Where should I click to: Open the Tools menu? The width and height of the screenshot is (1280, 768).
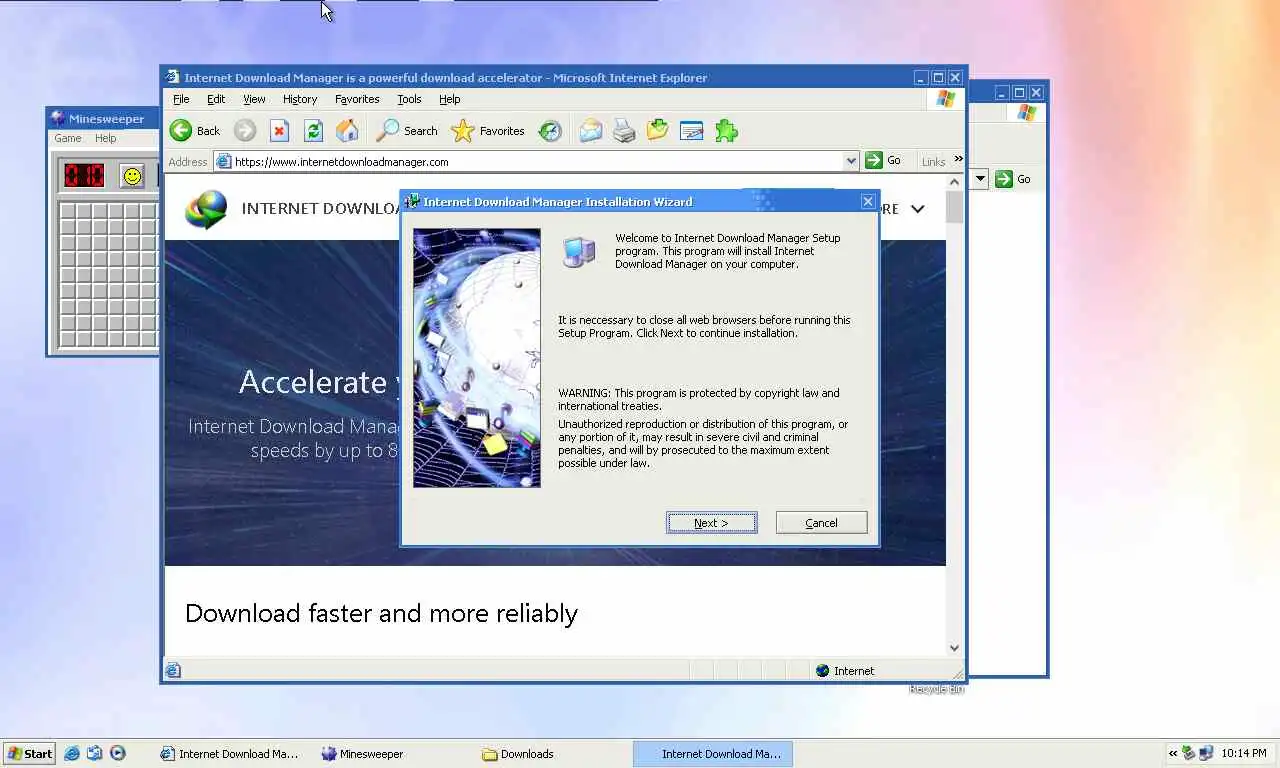pos(409,99)
